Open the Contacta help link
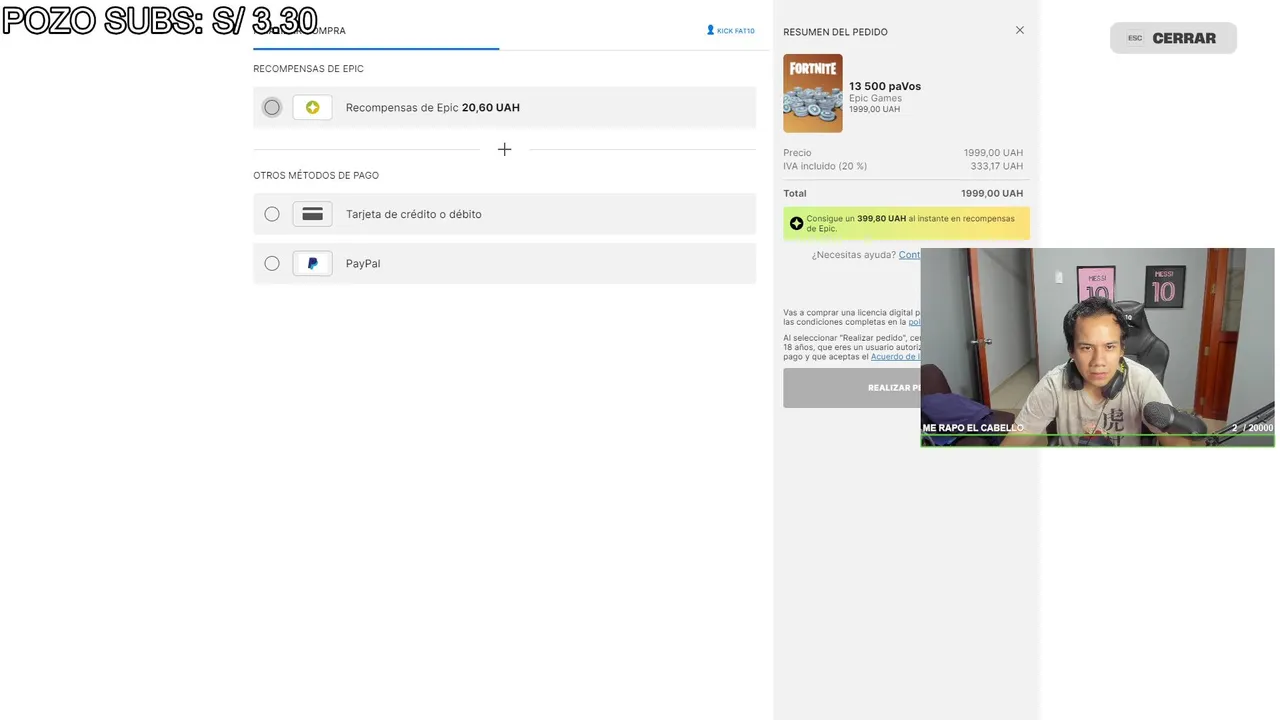Screen dimensions: 1280x720 tap(910, 255)
